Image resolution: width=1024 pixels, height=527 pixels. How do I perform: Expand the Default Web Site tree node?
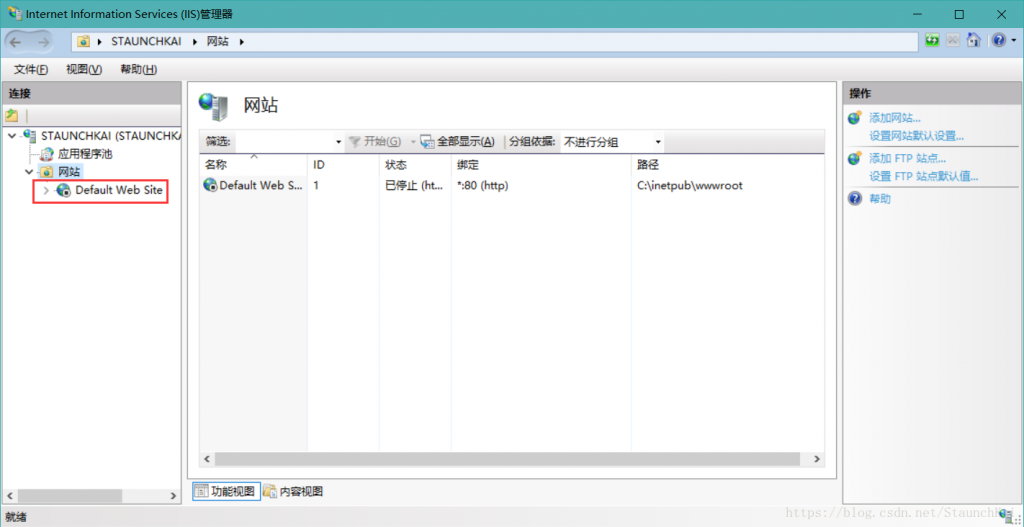point(46,190)
